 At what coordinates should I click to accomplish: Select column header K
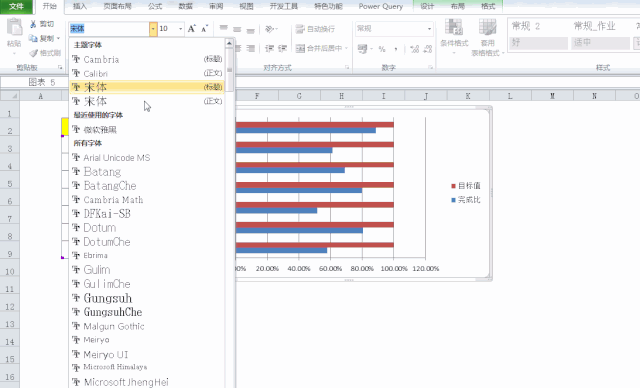468,96
